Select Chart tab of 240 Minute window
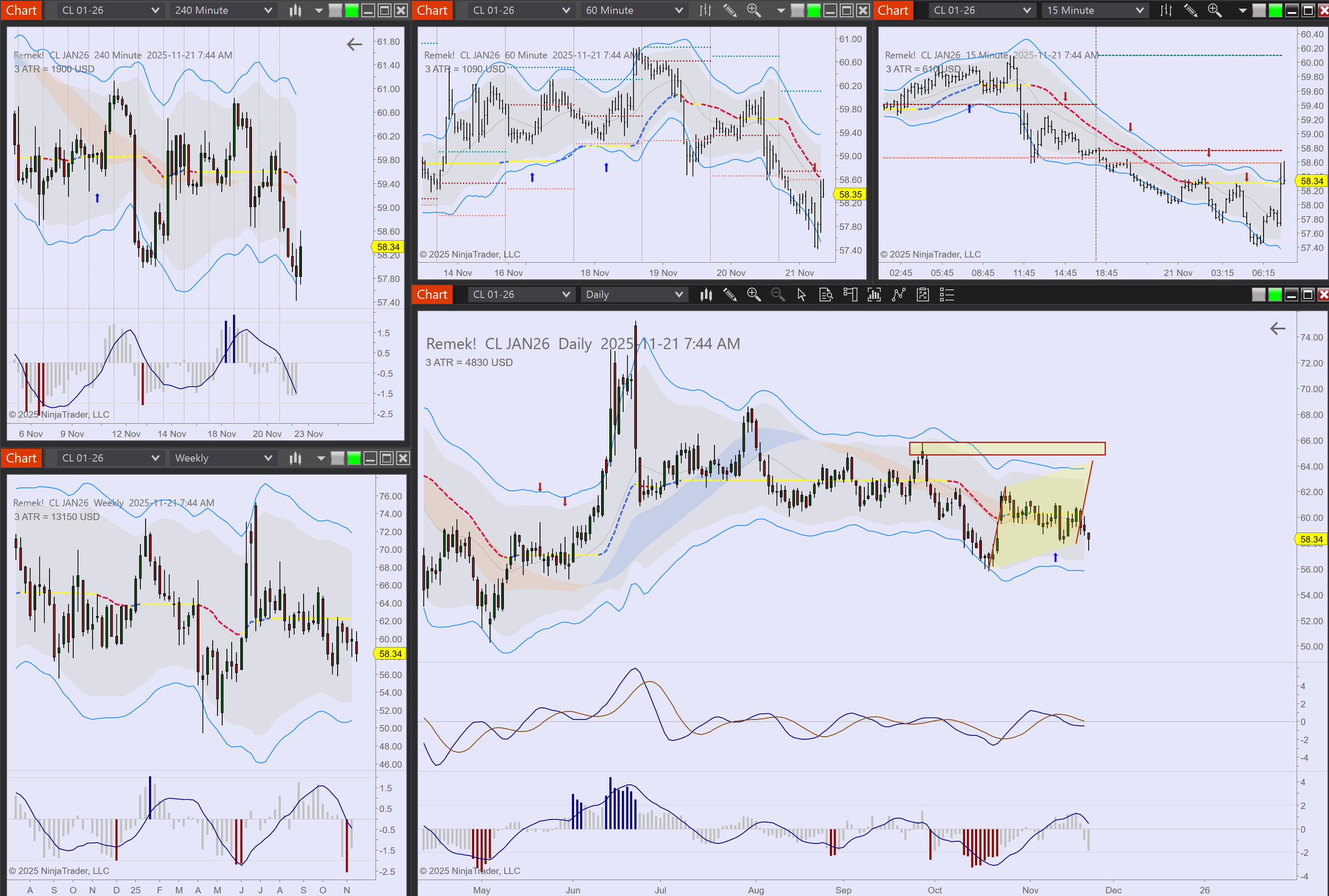This screenshot has width=1329, height=896. pyautogui.click(x=21, y=10)
